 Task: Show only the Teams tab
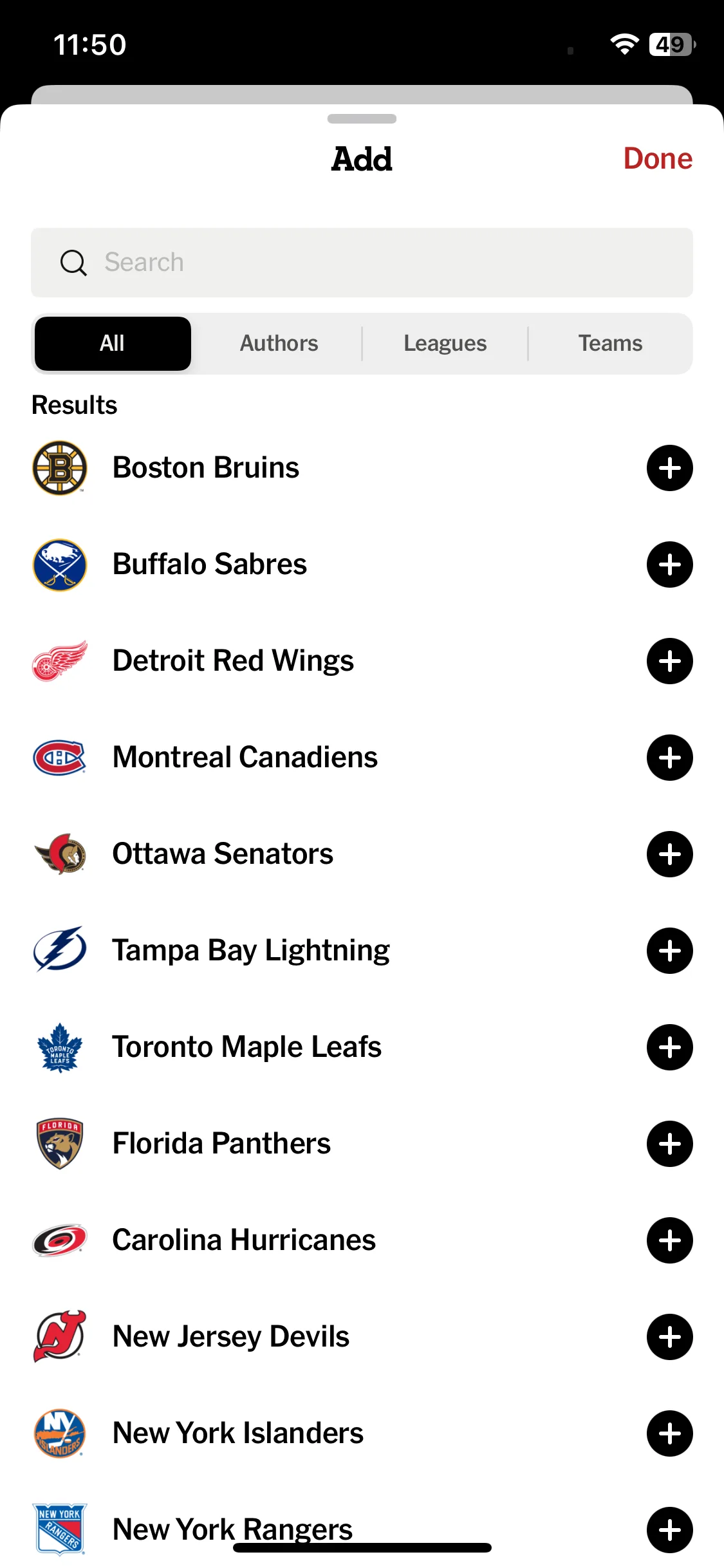click(610, 344)
